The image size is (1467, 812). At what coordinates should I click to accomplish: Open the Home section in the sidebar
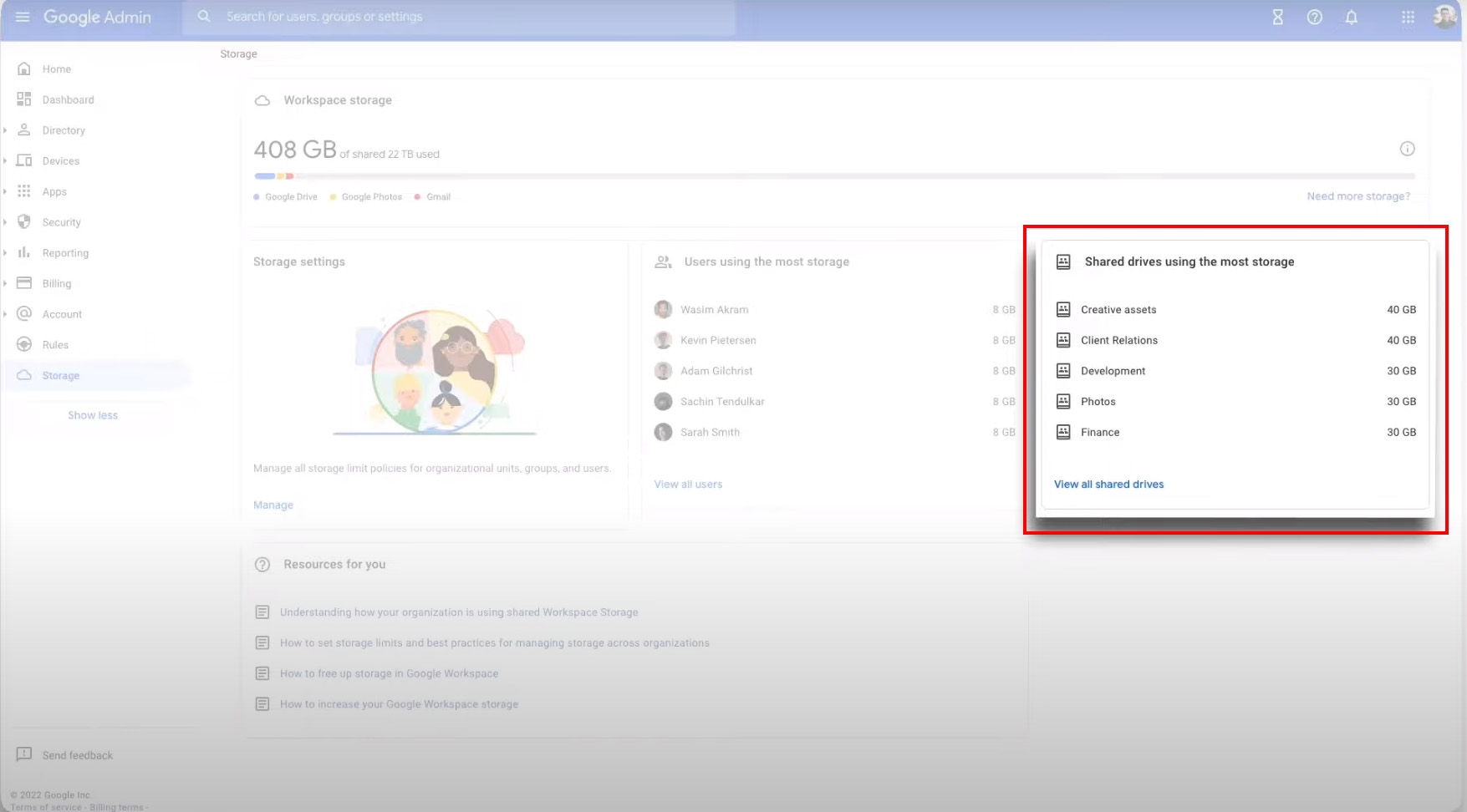coord(25,69)
